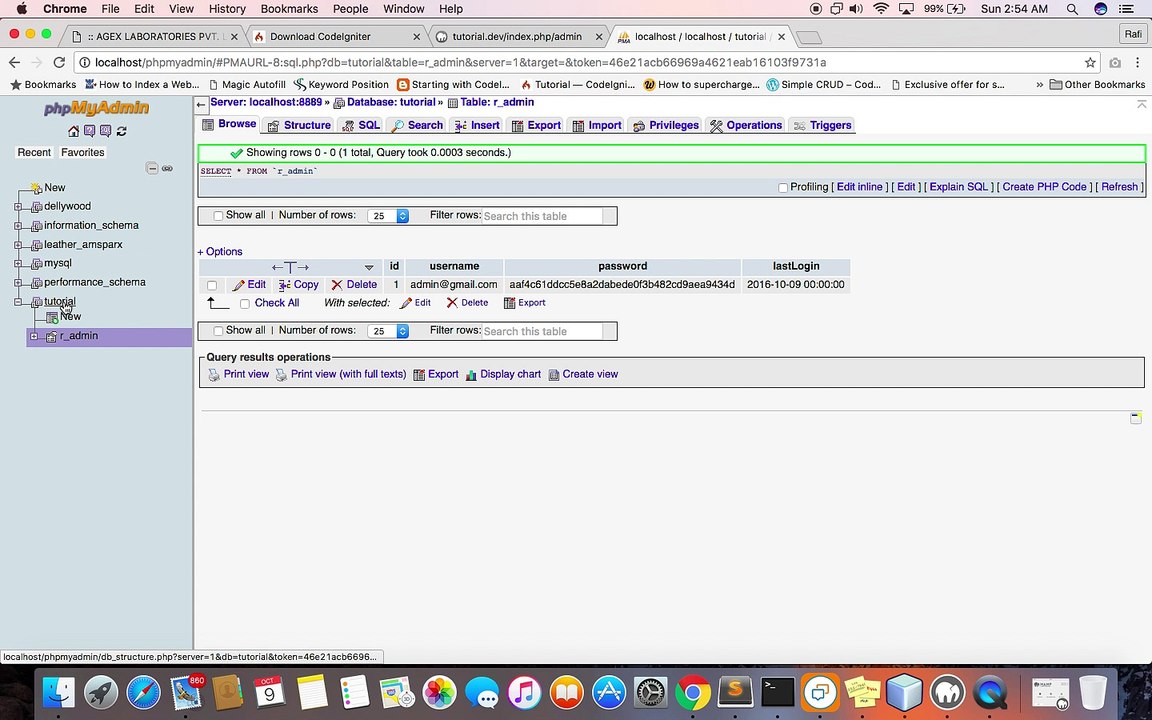Click the bottom Filter rows search field
The height and width of the screenshot is (720, 1152).
click(542, 331)
